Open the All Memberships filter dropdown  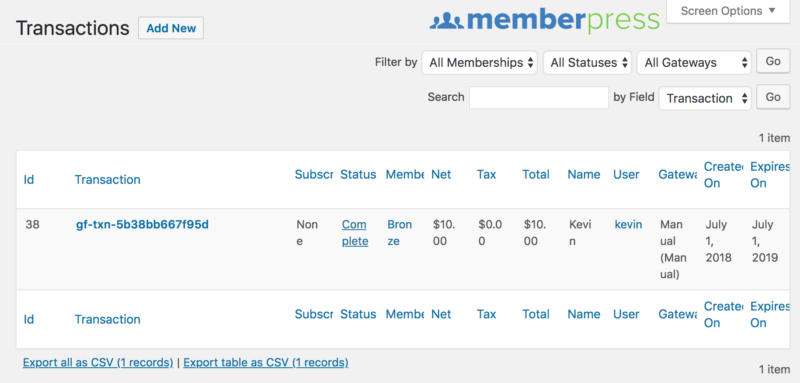click(480, 63)
